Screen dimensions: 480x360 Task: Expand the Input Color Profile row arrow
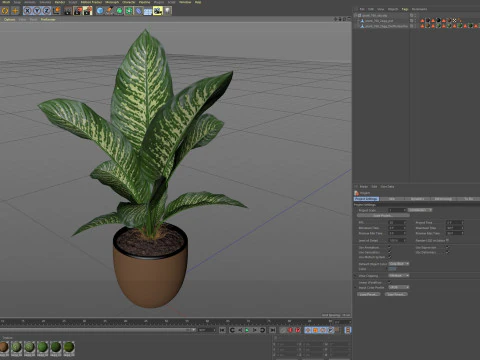(x=355, y=287)
